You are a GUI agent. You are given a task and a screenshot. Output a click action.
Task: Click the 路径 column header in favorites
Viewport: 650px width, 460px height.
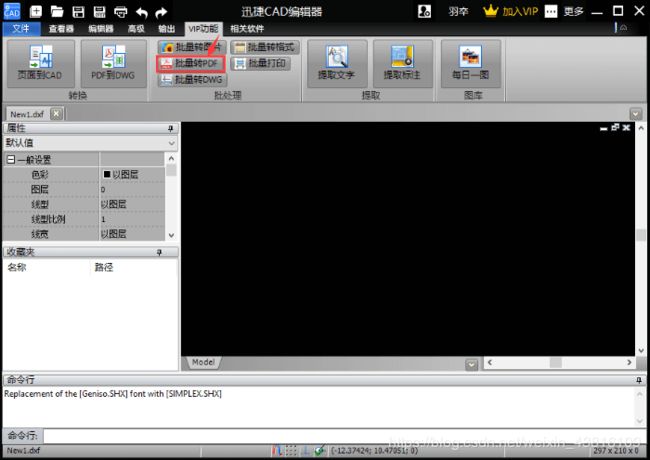pos(104,267)
